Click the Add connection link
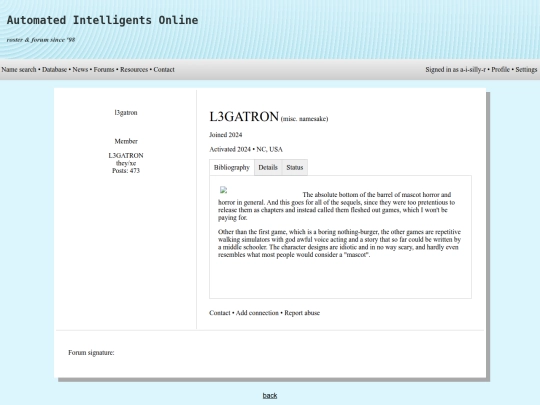The height and width of the screenshot is (405, 540). click(x=257, y=313)
